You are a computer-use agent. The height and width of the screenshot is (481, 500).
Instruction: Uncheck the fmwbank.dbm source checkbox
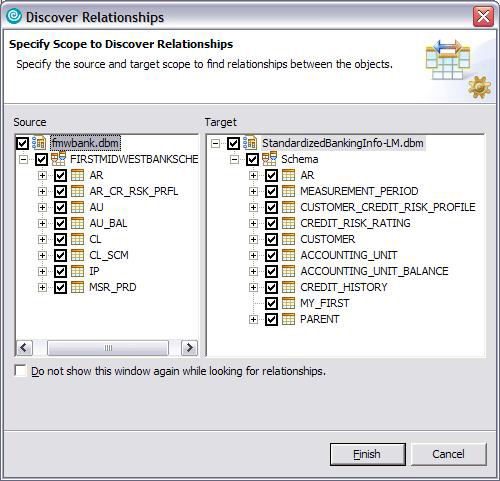22,143
